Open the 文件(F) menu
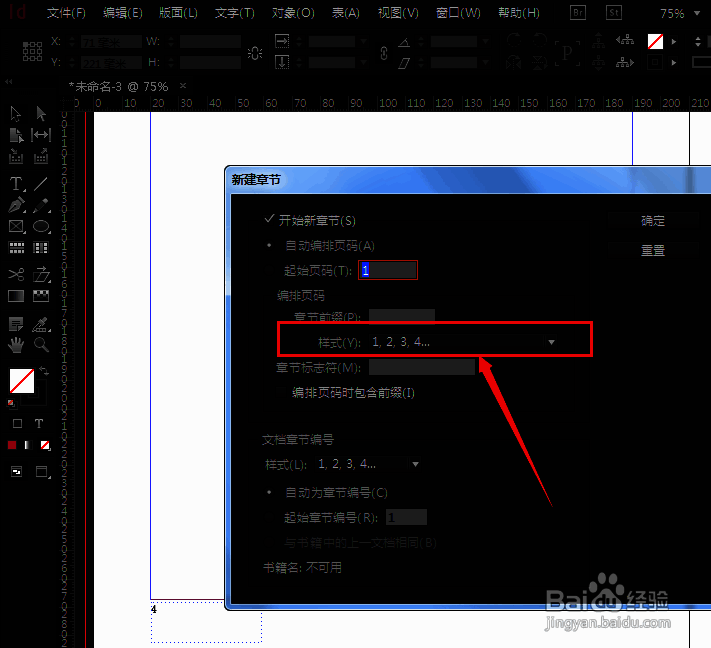 click(66, 13)
